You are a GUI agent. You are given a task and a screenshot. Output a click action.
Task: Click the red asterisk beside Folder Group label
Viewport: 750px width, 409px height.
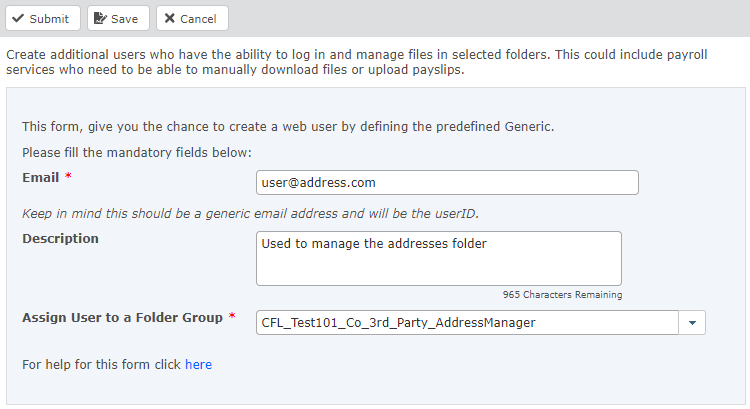tap(233, 318)
